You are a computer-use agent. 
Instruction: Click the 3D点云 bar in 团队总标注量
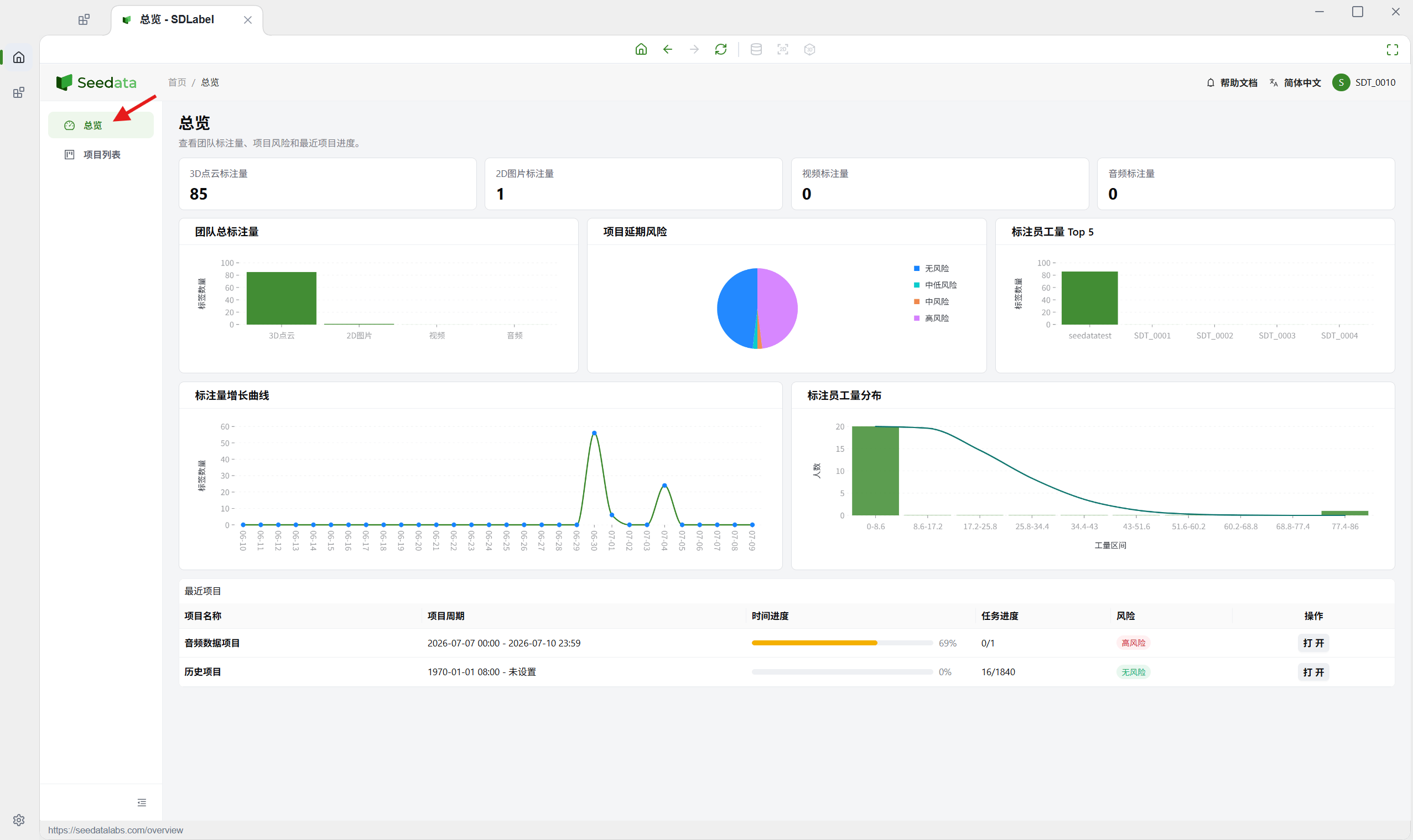pos(282,298)
